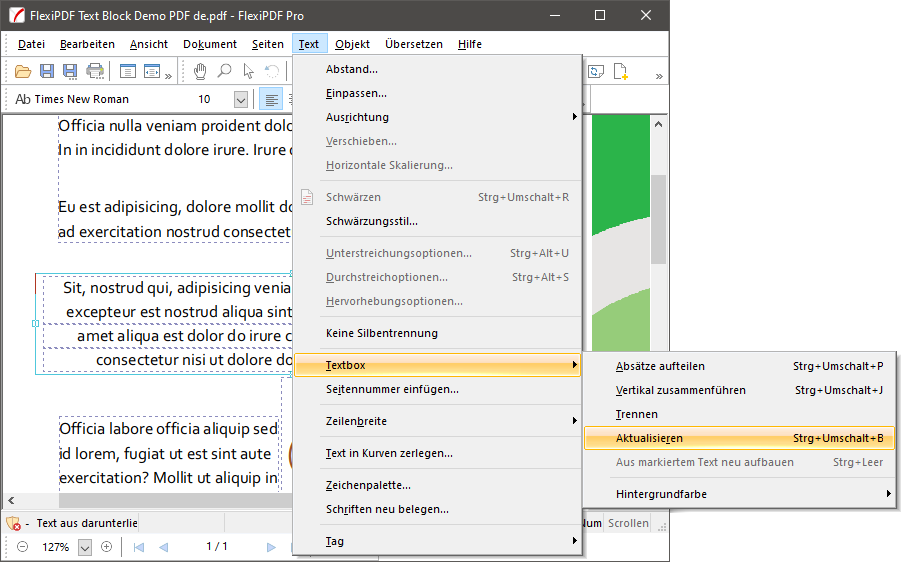The image size is (901, 562).
Task: Expand right toolbar overflow chevron
Action: pos(659,76)
